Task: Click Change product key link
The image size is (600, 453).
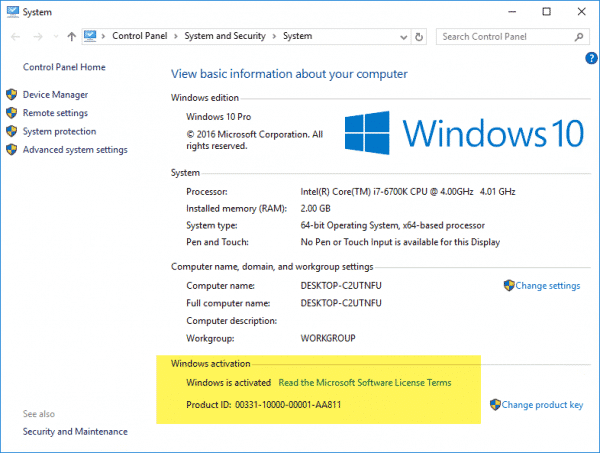Action: click(x=542, y=405)
